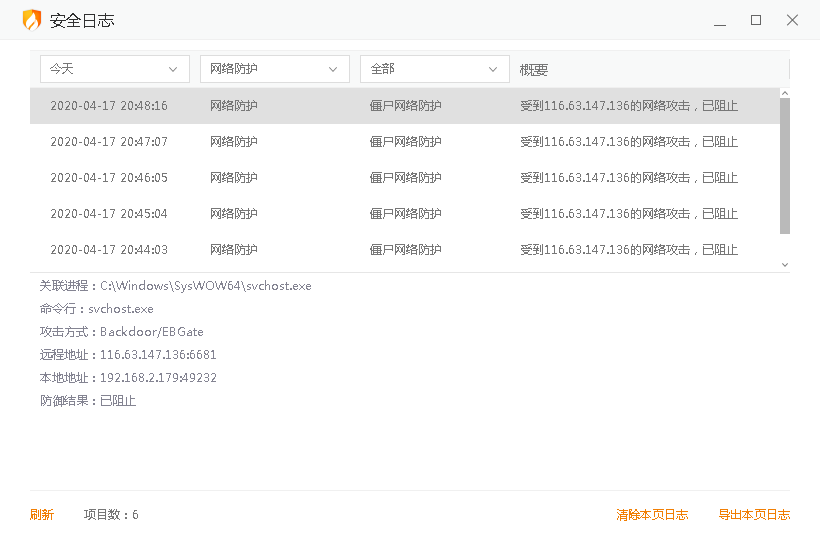This screenshot has width=820, height=540.
Task: Click scrollbar down arrow in log list
Action: [x=784, y=265]
